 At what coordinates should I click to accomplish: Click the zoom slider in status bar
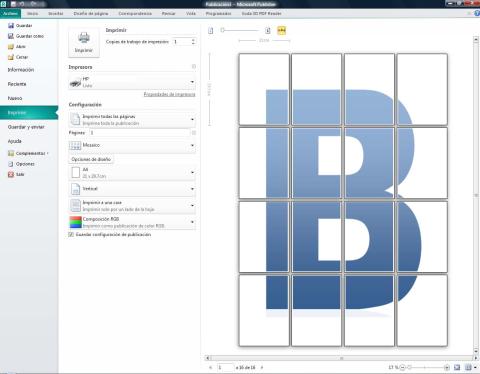coord(424,367)
